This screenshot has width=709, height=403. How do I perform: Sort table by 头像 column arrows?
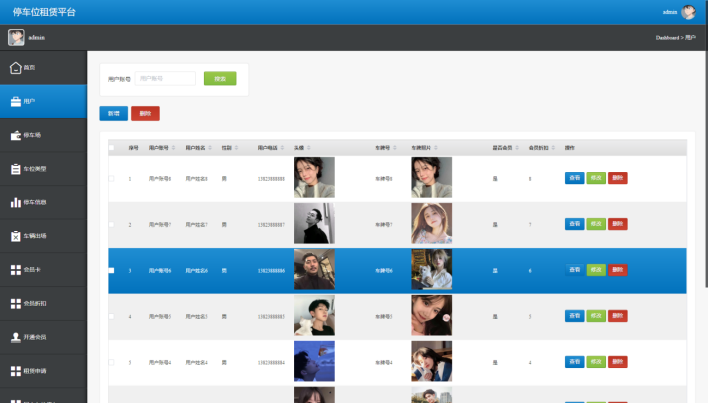[308, 148]
